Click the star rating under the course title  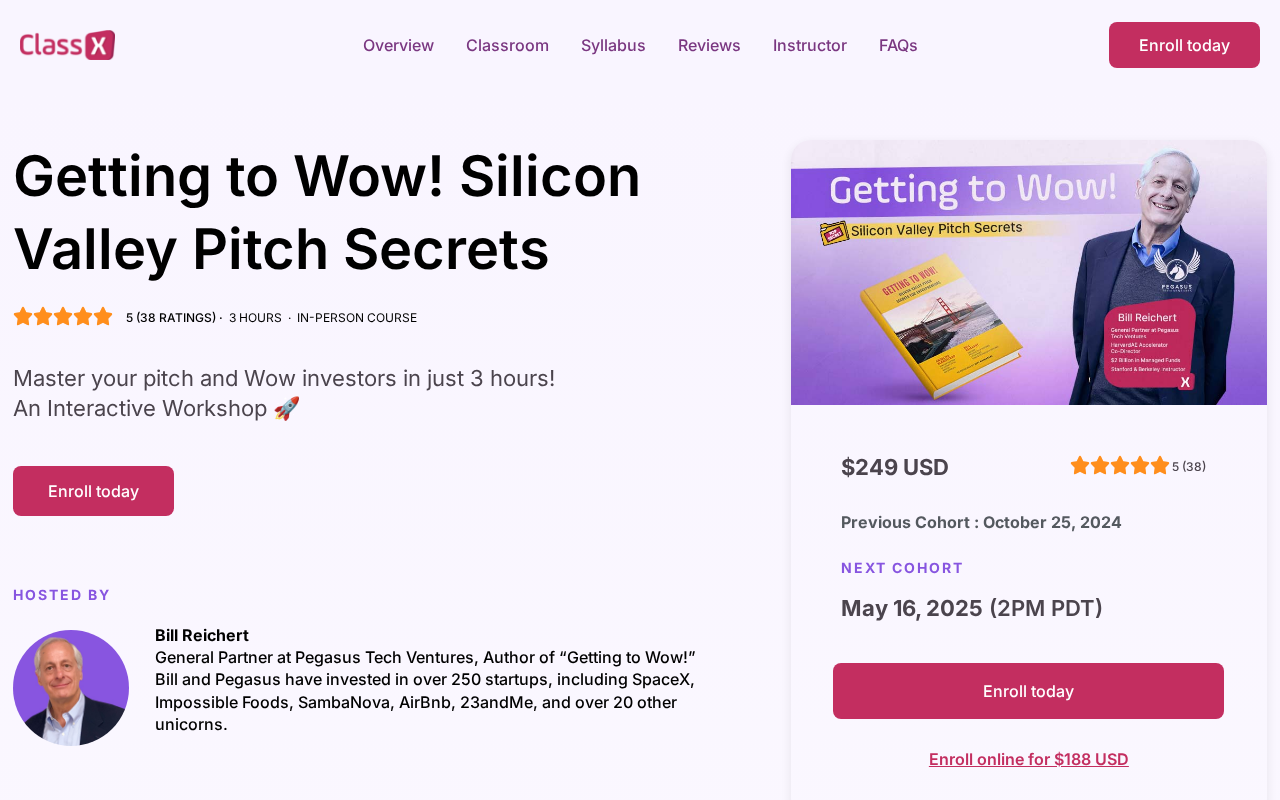(x=63, y=317)
